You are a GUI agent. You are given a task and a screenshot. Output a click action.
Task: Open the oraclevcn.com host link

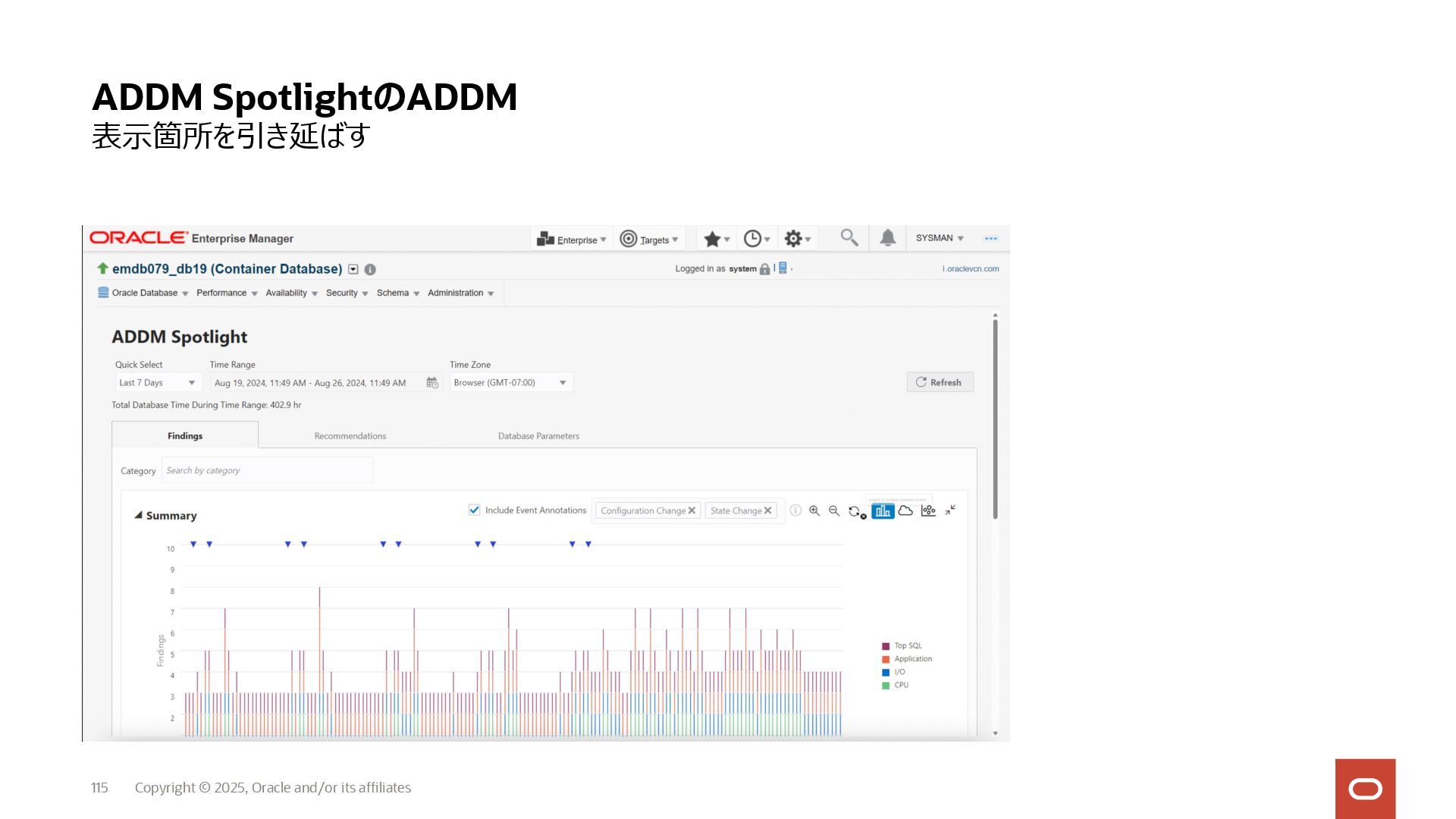971,268
